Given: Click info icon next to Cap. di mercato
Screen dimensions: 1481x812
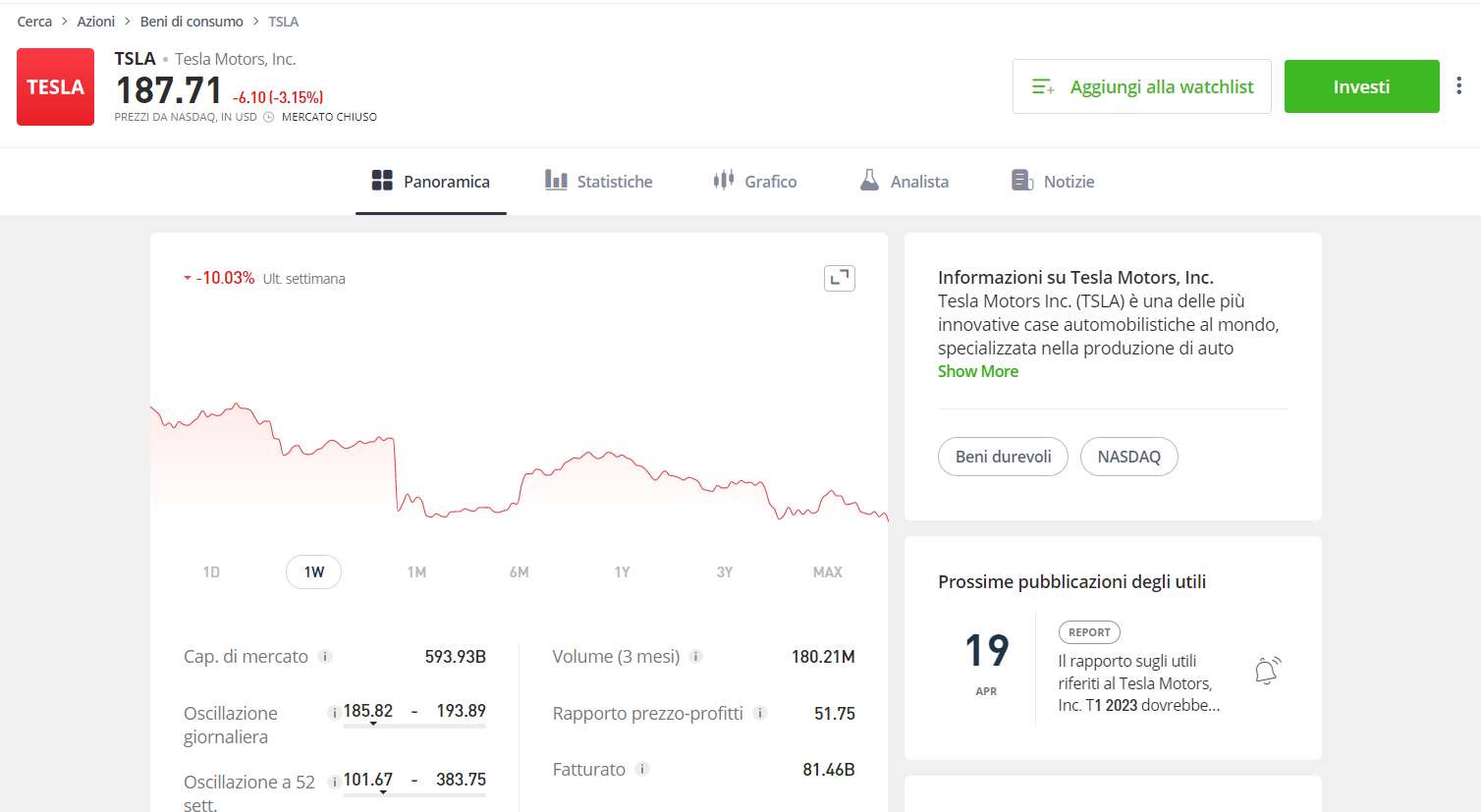Looking at the screenshot, I should [x=325, y=656].
